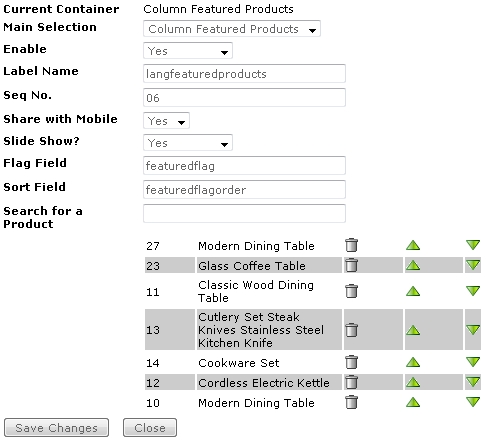Move product 10 Modern Dining Table down
The image size is (486, 441).
473,402
